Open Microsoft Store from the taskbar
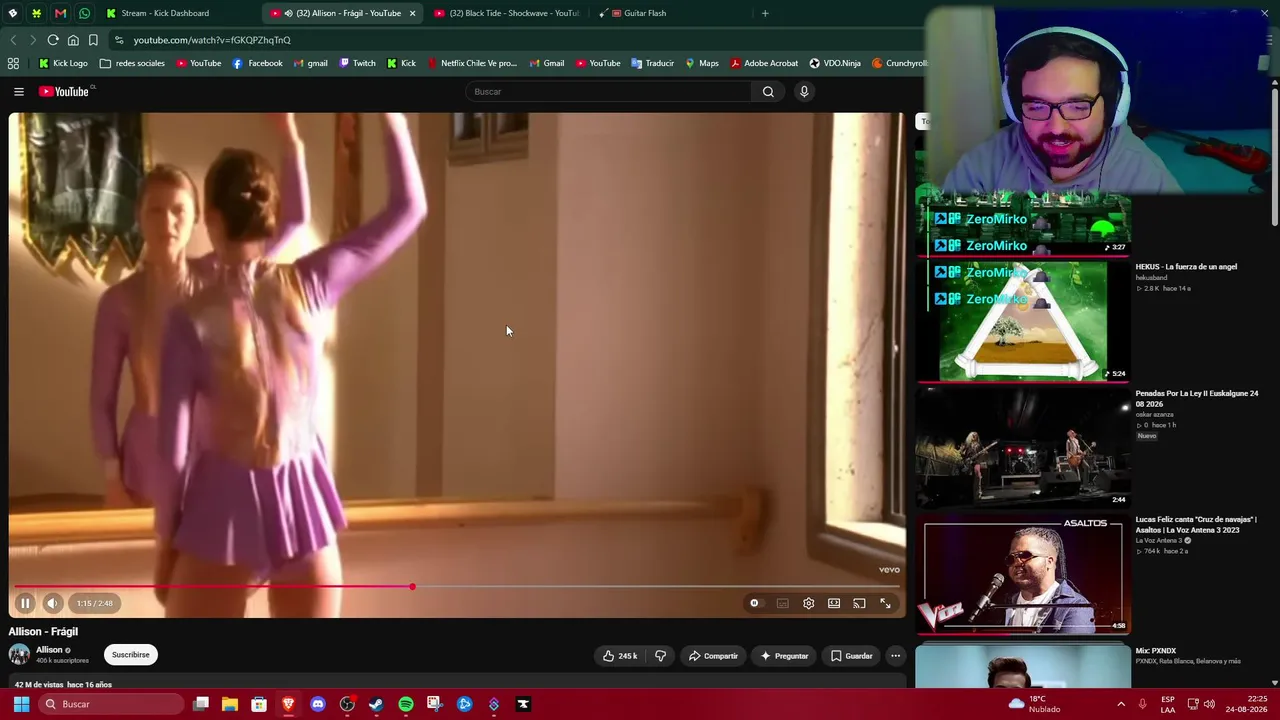The height and width of the screenshot is (720, 1280). tap(259, 704)
